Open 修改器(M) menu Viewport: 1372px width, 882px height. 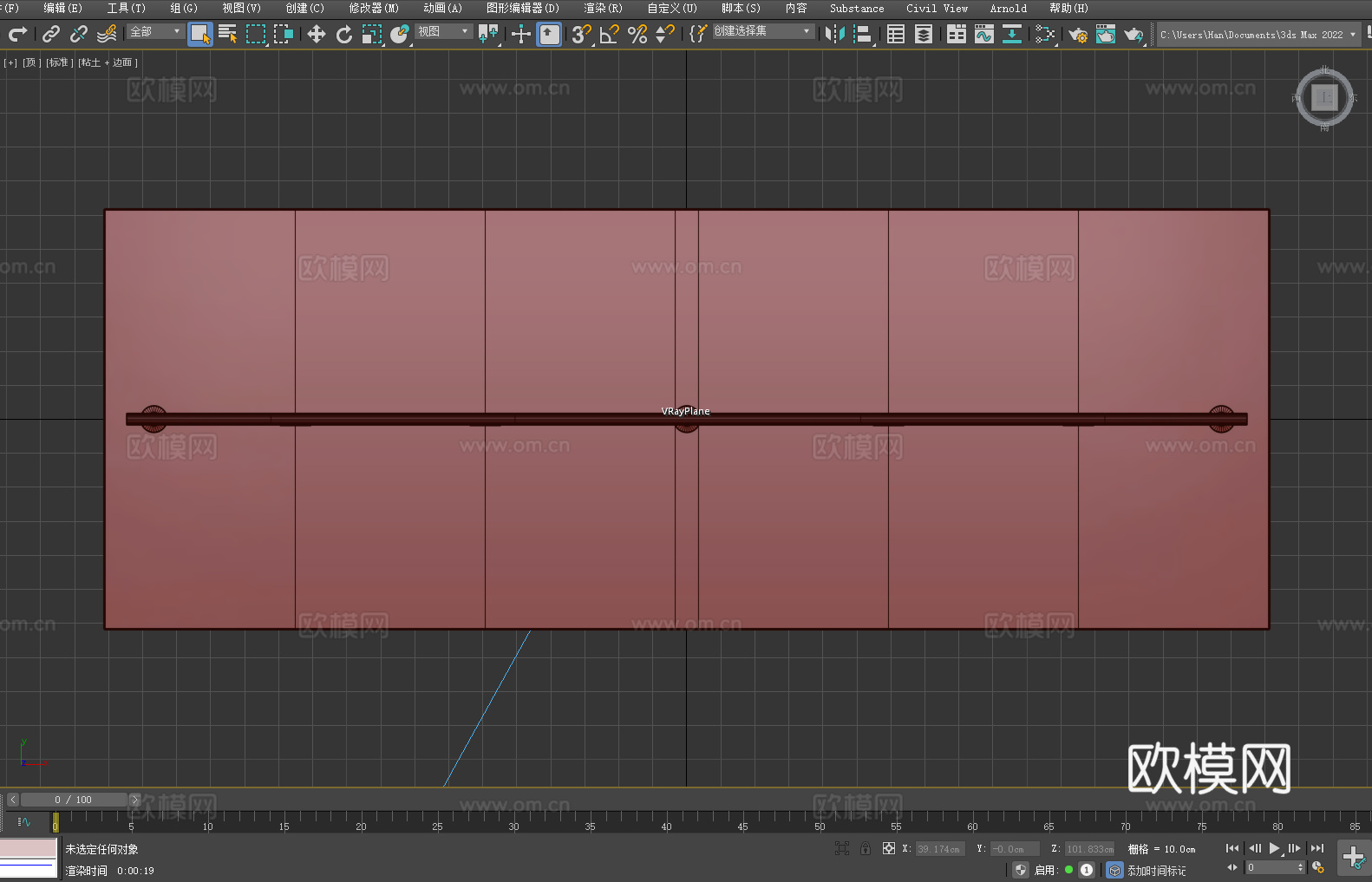point(374,8)
